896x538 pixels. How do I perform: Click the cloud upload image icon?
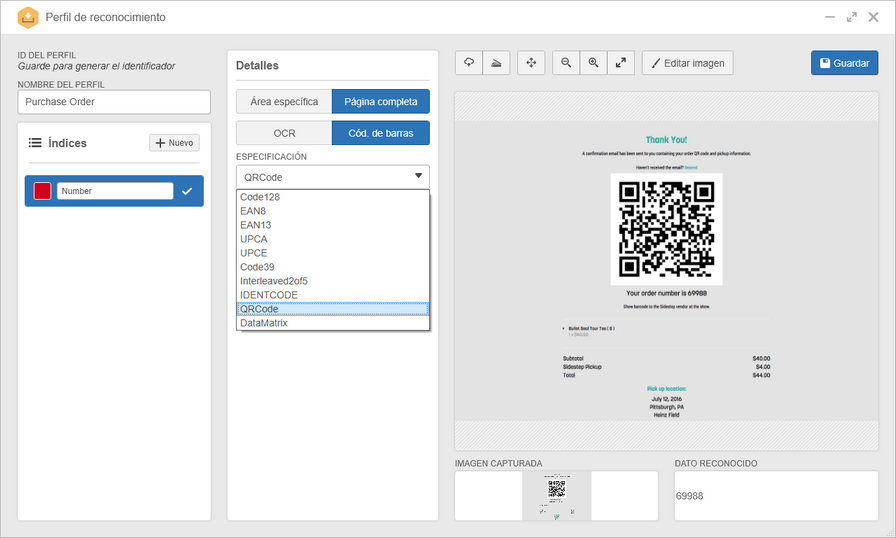tap(469, 63)
